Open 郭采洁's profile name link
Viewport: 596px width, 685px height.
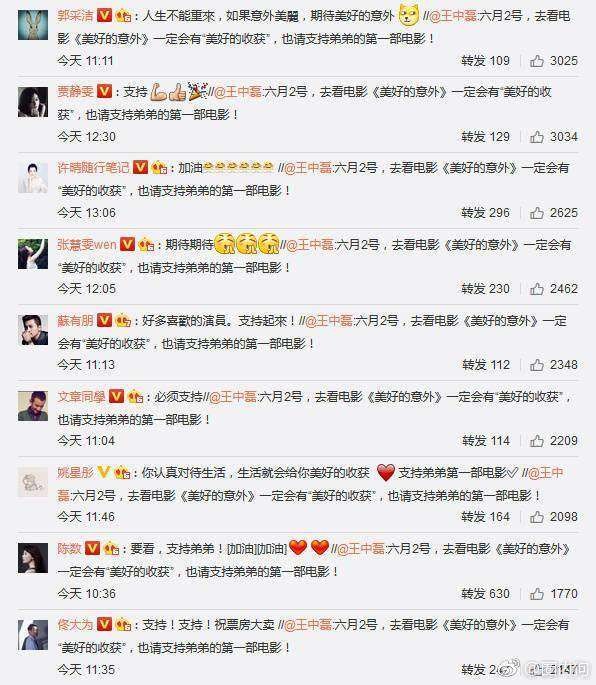75,16
